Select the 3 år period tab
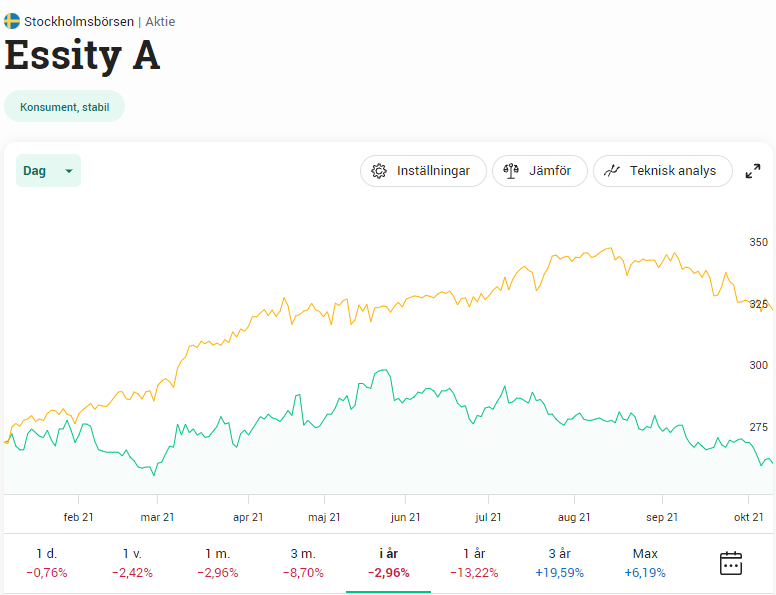The width and height of the screenshot is (776, 595). coord(559,563)
